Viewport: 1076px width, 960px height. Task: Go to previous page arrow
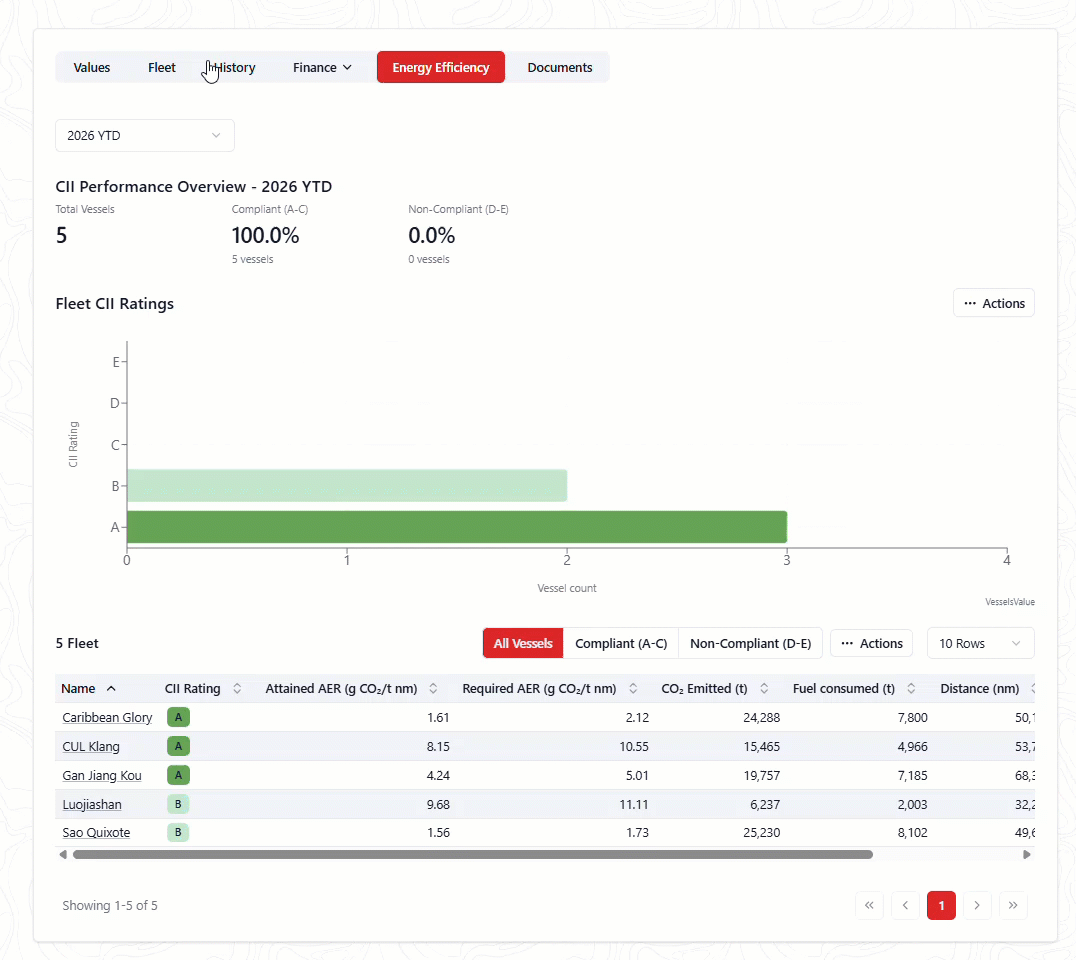point(905,905)
